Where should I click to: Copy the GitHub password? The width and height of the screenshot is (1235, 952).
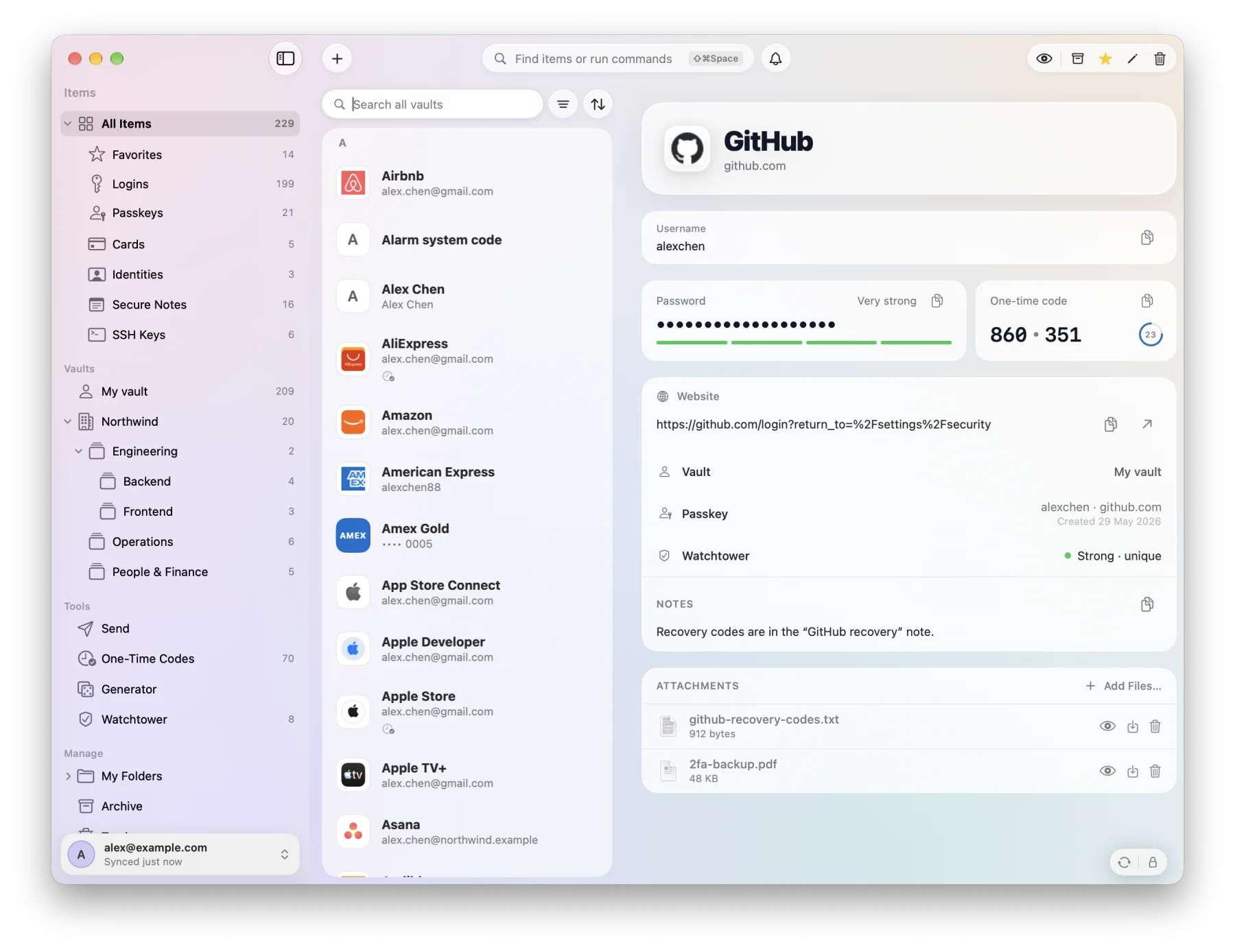(937, 301)
